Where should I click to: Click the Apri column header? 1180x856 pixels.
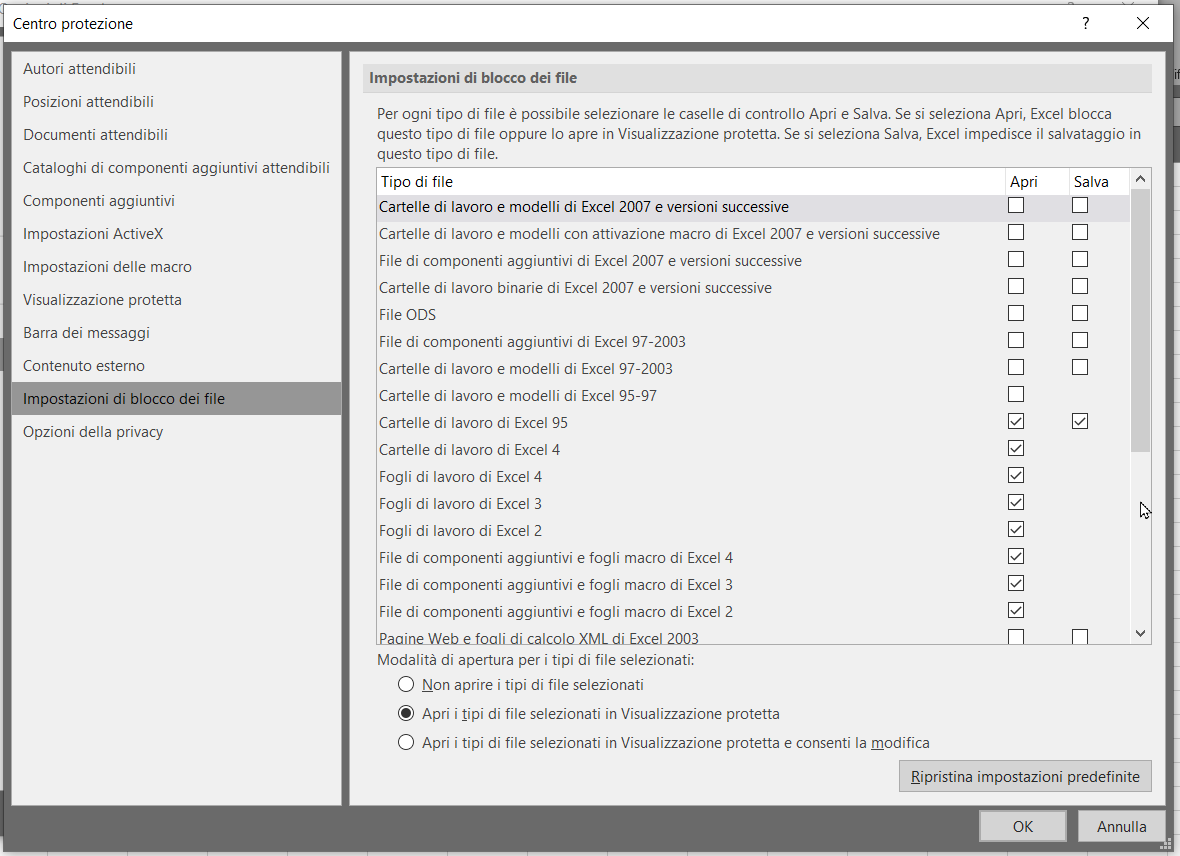pos(1037,181)
